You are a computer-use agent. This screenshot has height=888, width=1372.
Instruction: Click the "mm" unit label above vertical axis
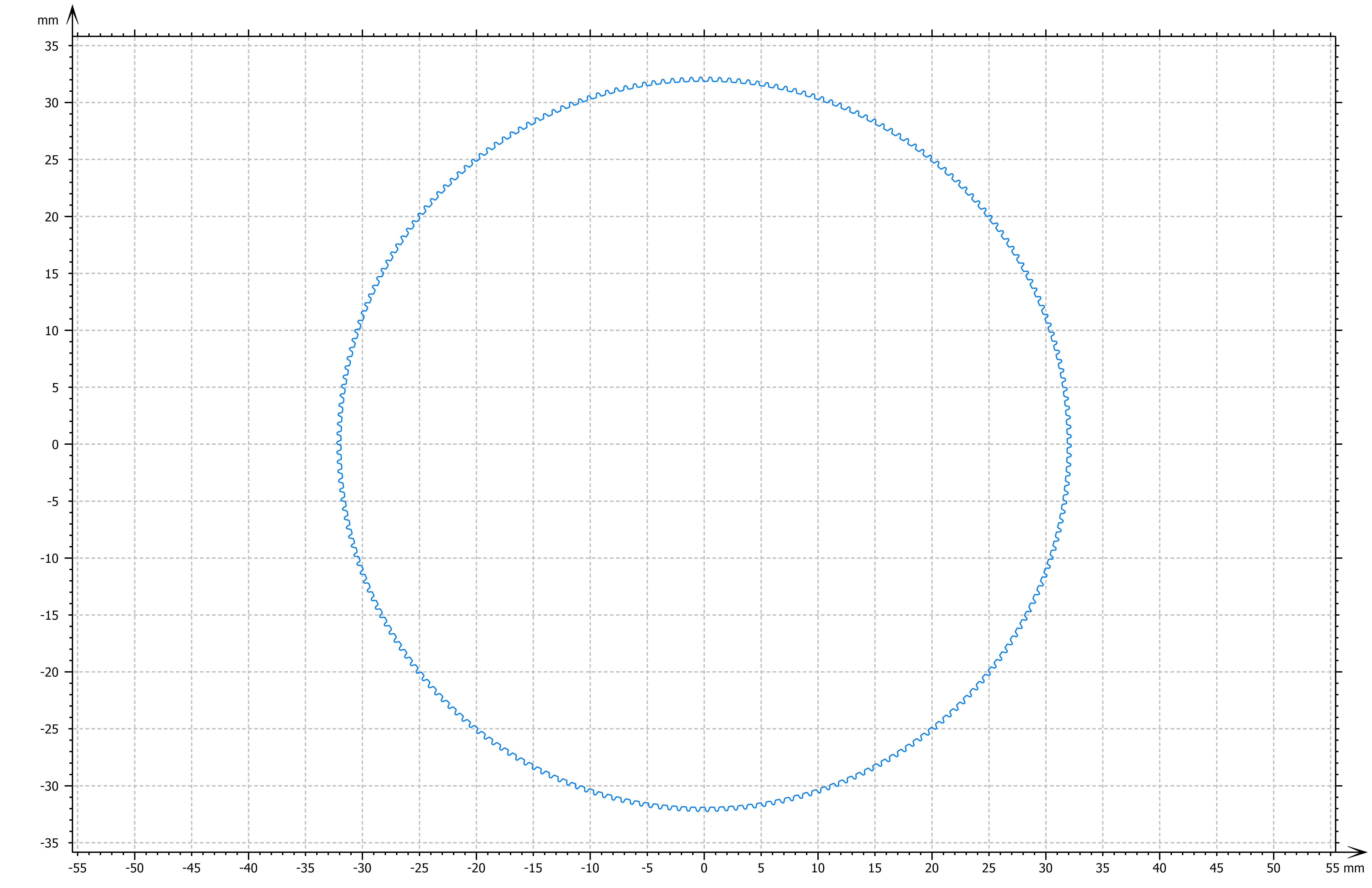(48, 21)
